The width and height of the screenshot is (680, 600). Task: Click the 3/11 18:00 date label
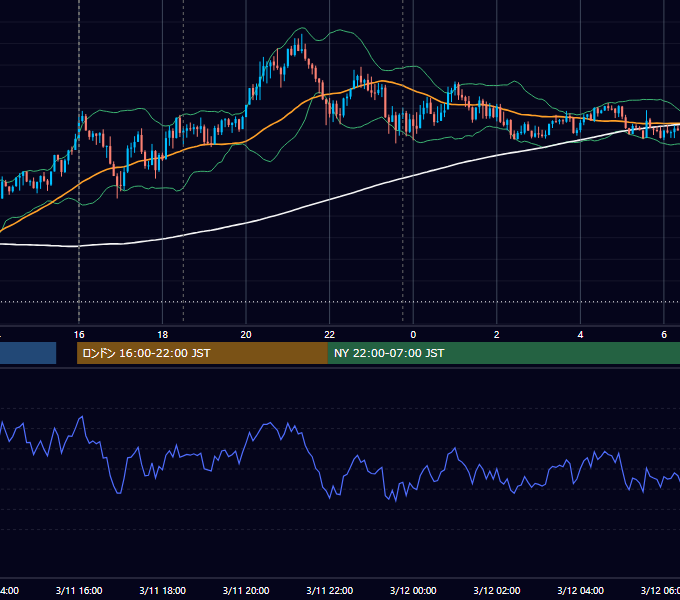click(162, 590)
